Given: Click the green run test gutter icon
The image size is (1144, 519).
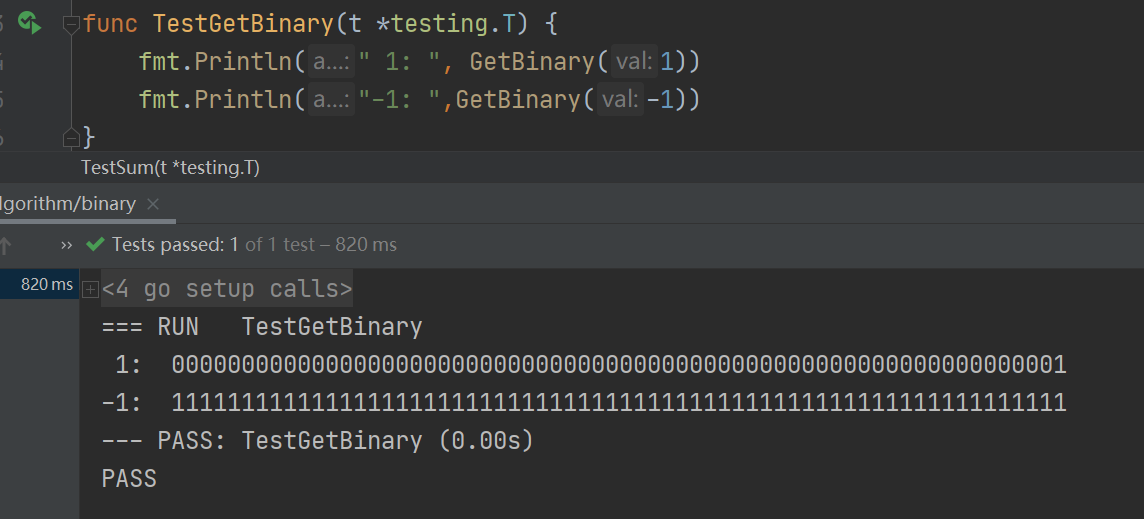Looking at the screenshot, I should [x=29, y=22].
